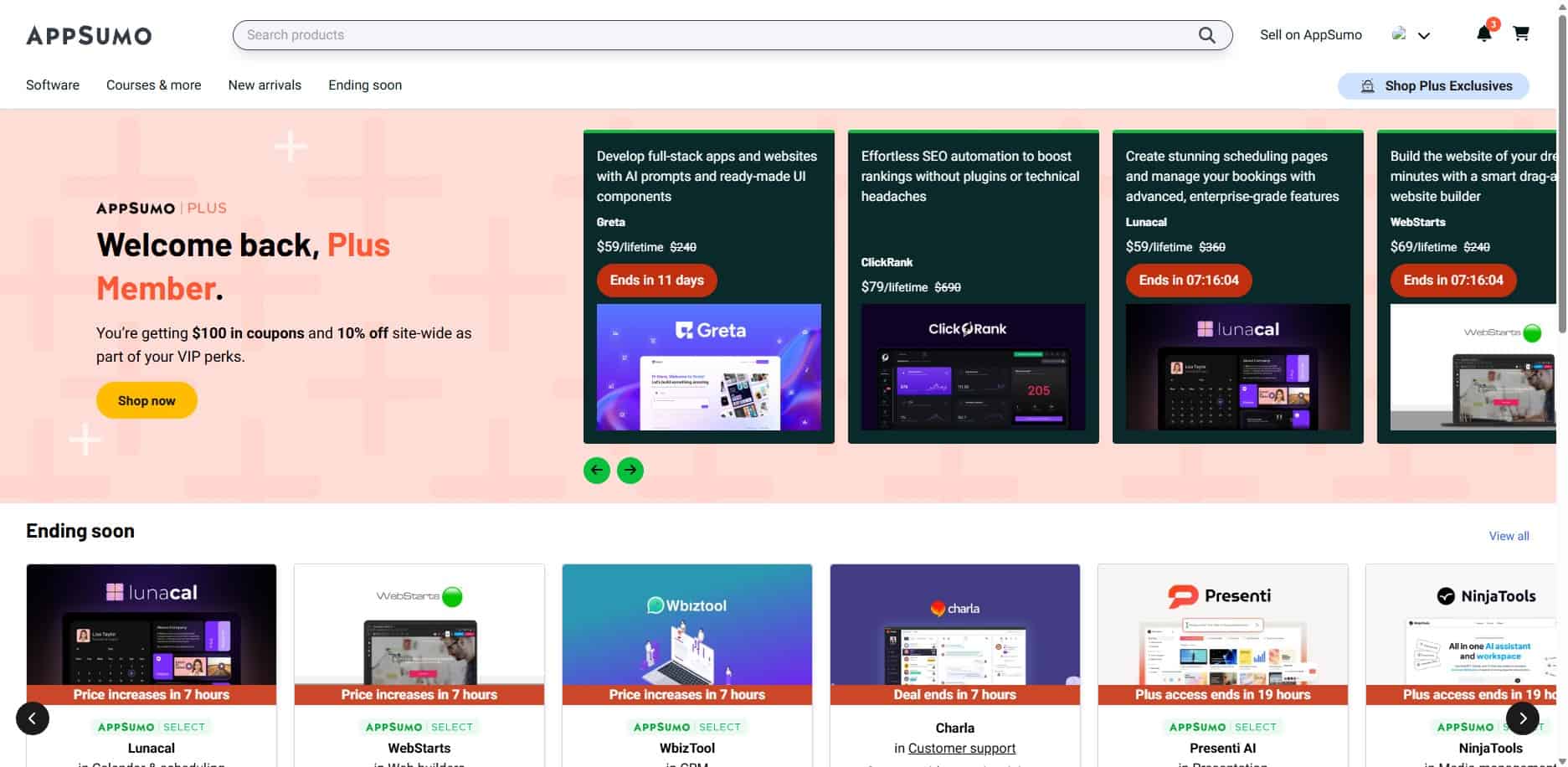Slide Ending soon list to the left
The width and height of the screenshot is (1568, 767).
click(33, 718)
